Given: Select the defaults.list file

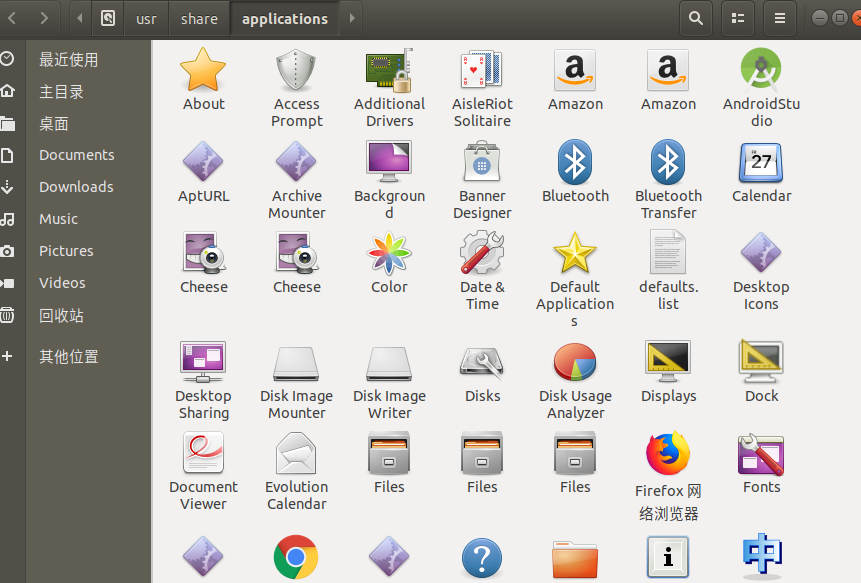Looking at the screenshot, I should [668, 254].
